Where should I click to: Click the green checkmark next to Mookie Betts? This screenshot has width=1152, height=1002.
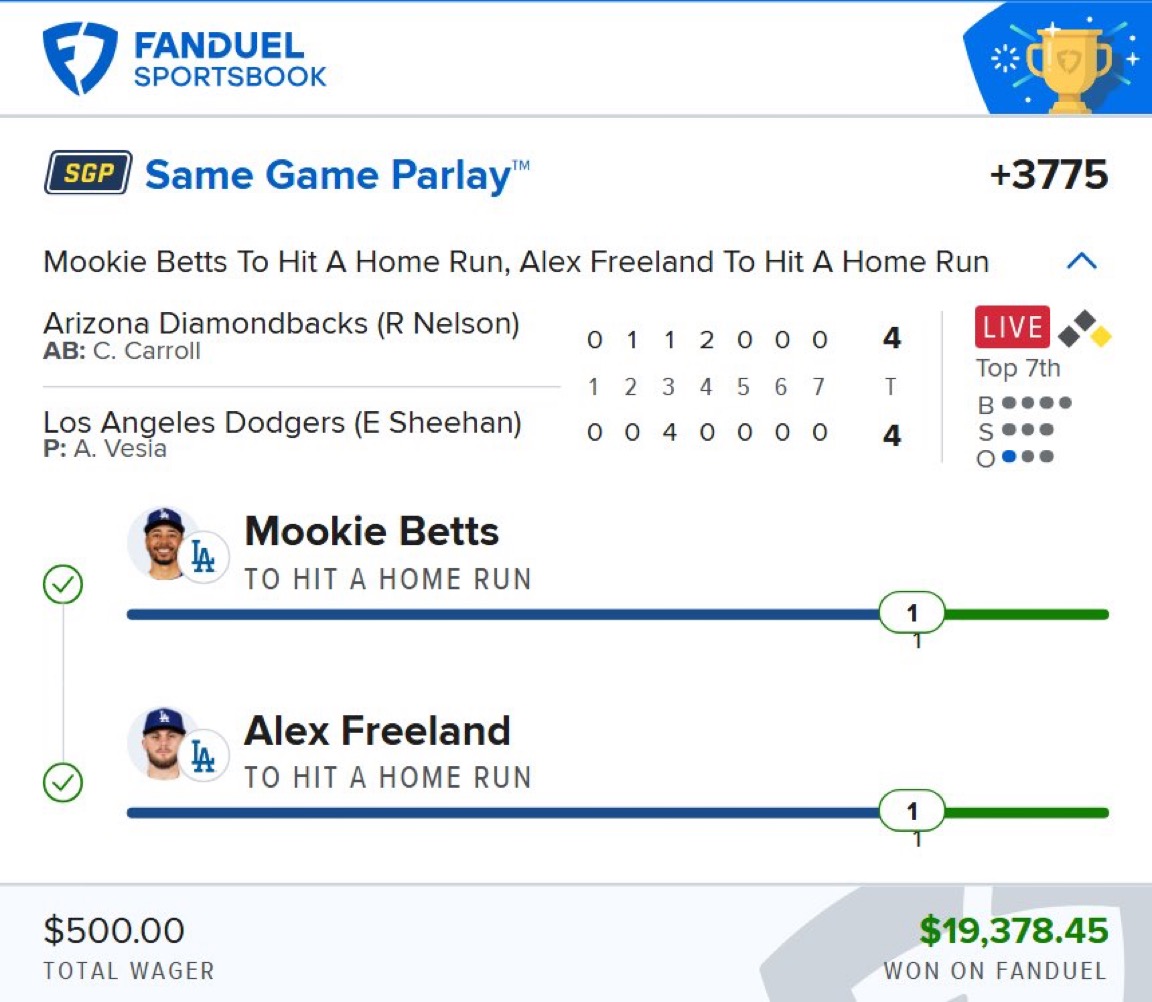pyautogui.click(x=62, y=585)
